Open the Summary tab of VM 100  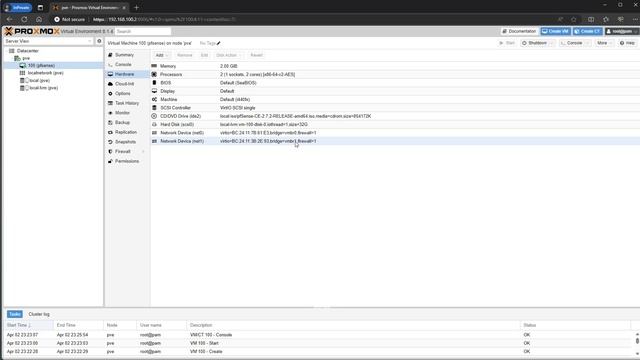coord(124,55)
